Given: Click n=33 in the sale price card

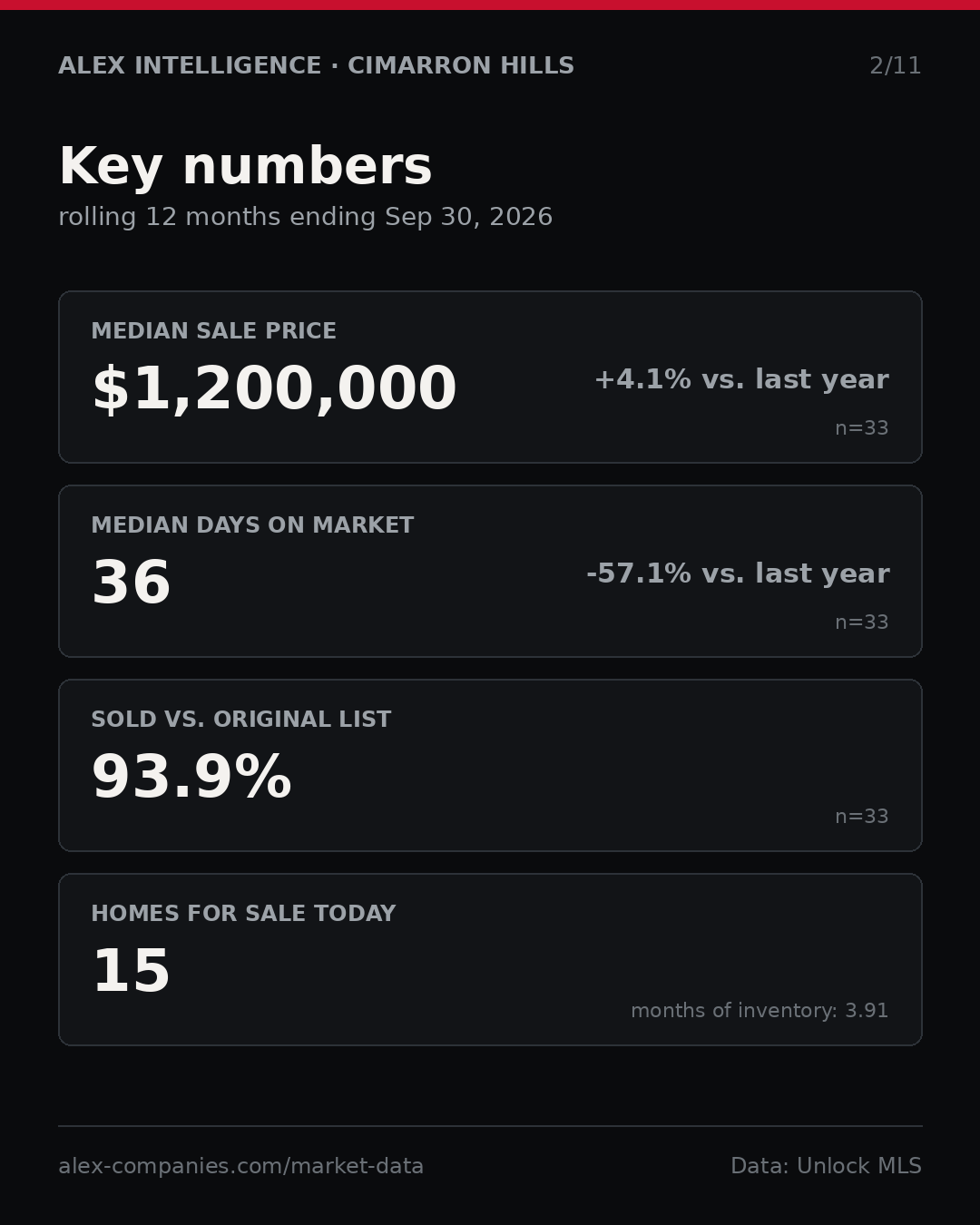Looking at the screenshot, I should [x=862, y=428].
